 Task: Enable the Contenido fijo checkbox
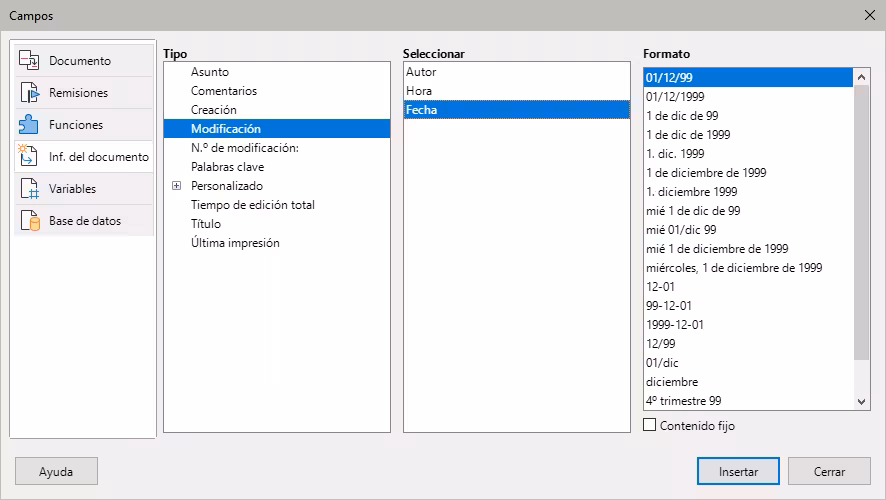coord(650,425)
